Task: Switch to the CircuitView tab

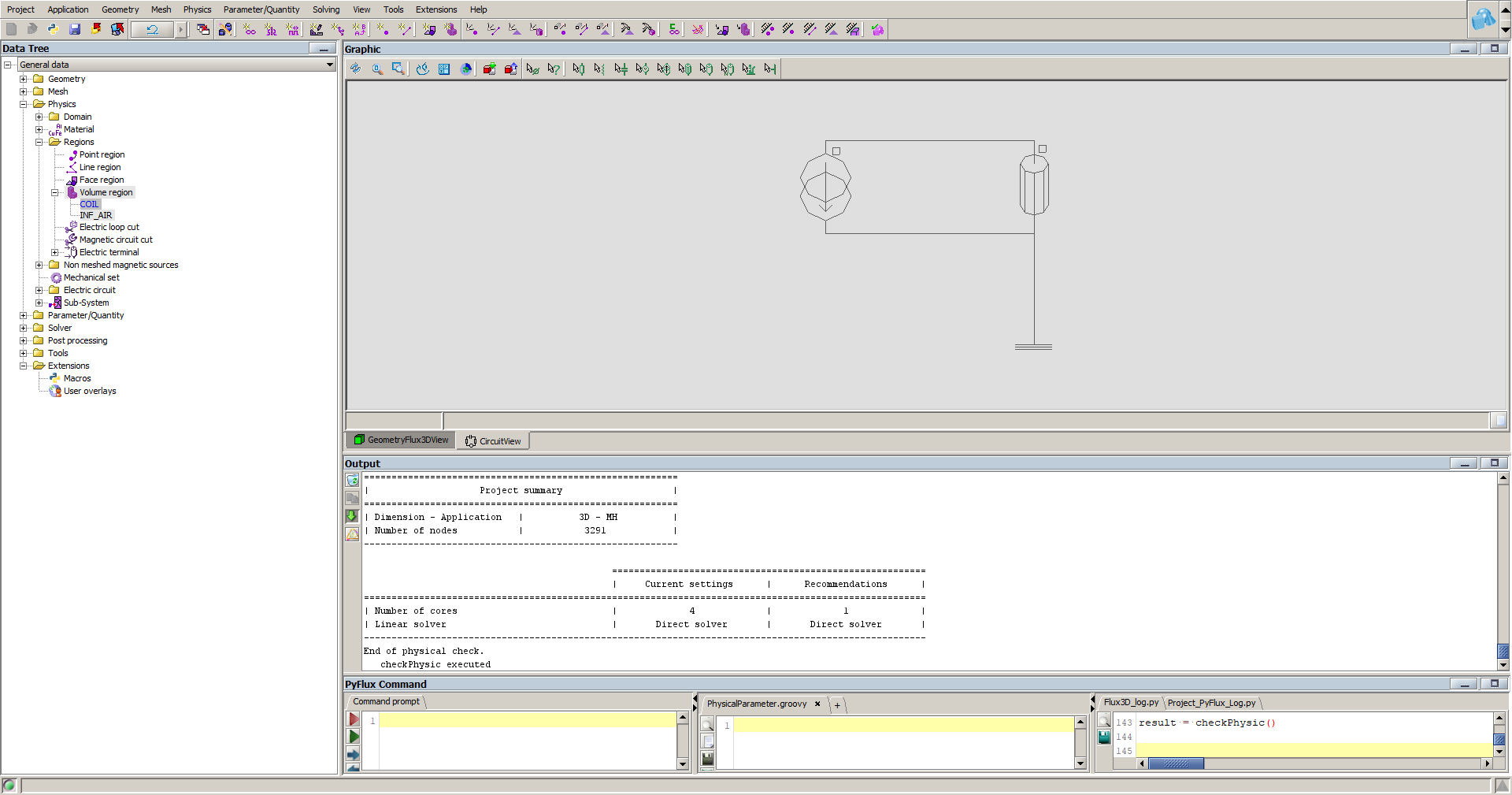Action: click(x=493, y=441)
